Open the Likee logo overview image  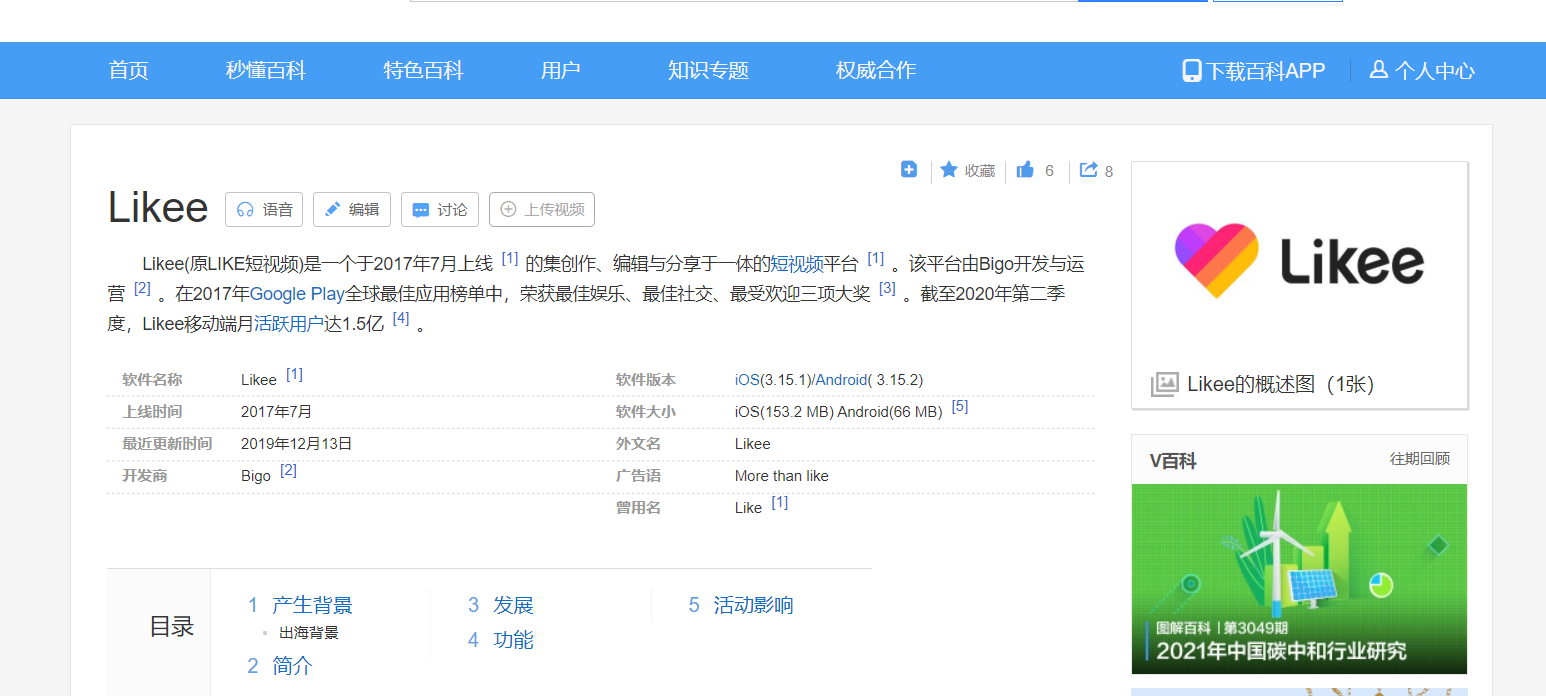point(1299,261)
